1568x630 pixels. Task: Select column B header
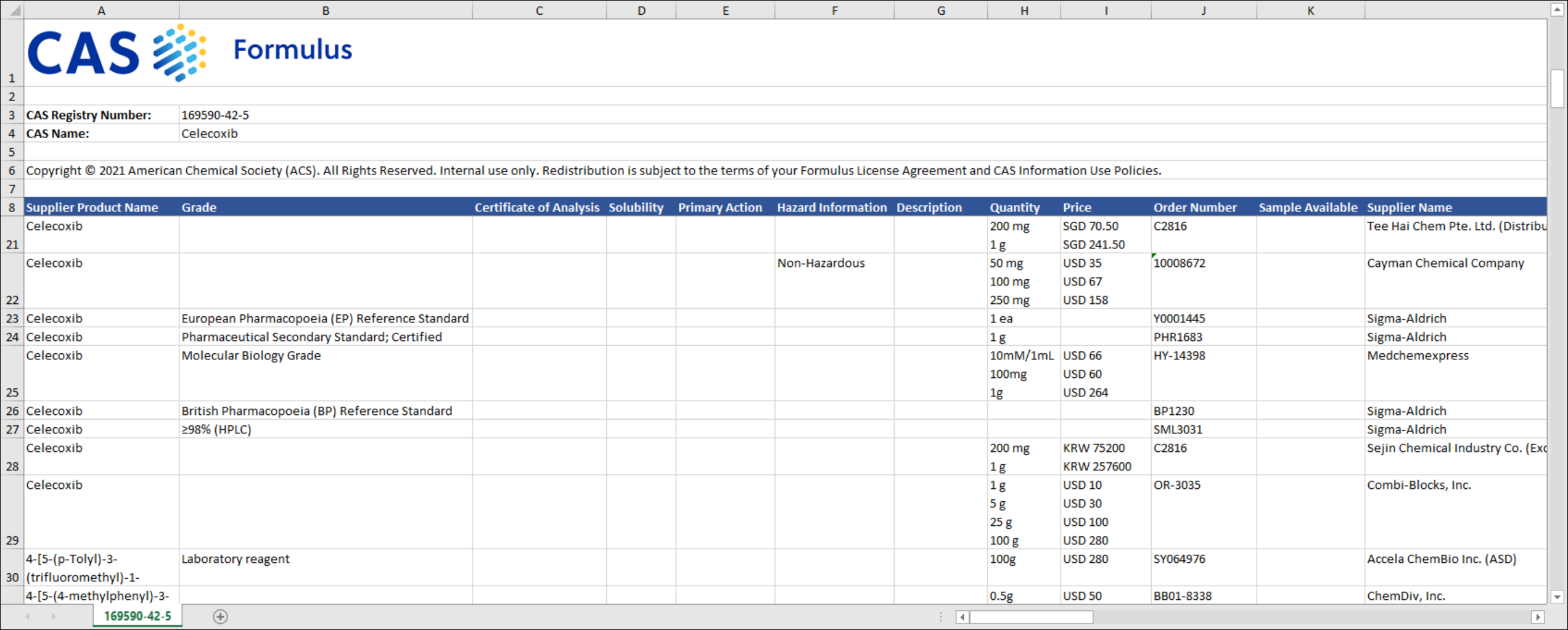pyautogui.click(x=326, y=10)
